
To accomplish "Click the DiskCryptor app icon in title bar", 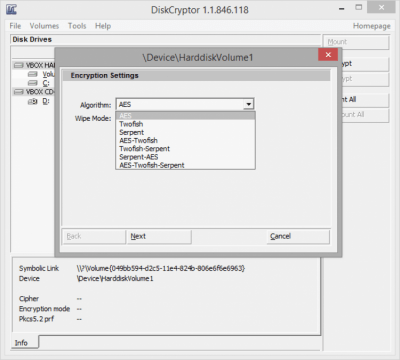I will [x=11, y=9].
